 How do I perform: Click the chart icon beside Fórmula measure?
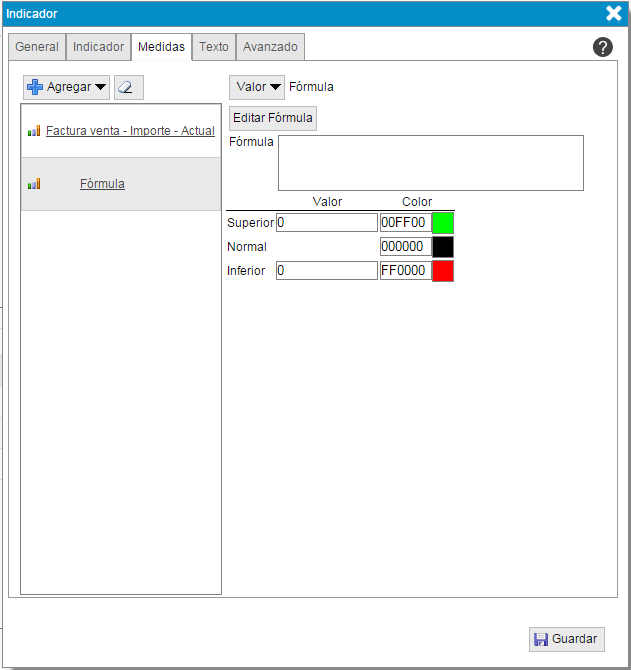pos(34,184)
